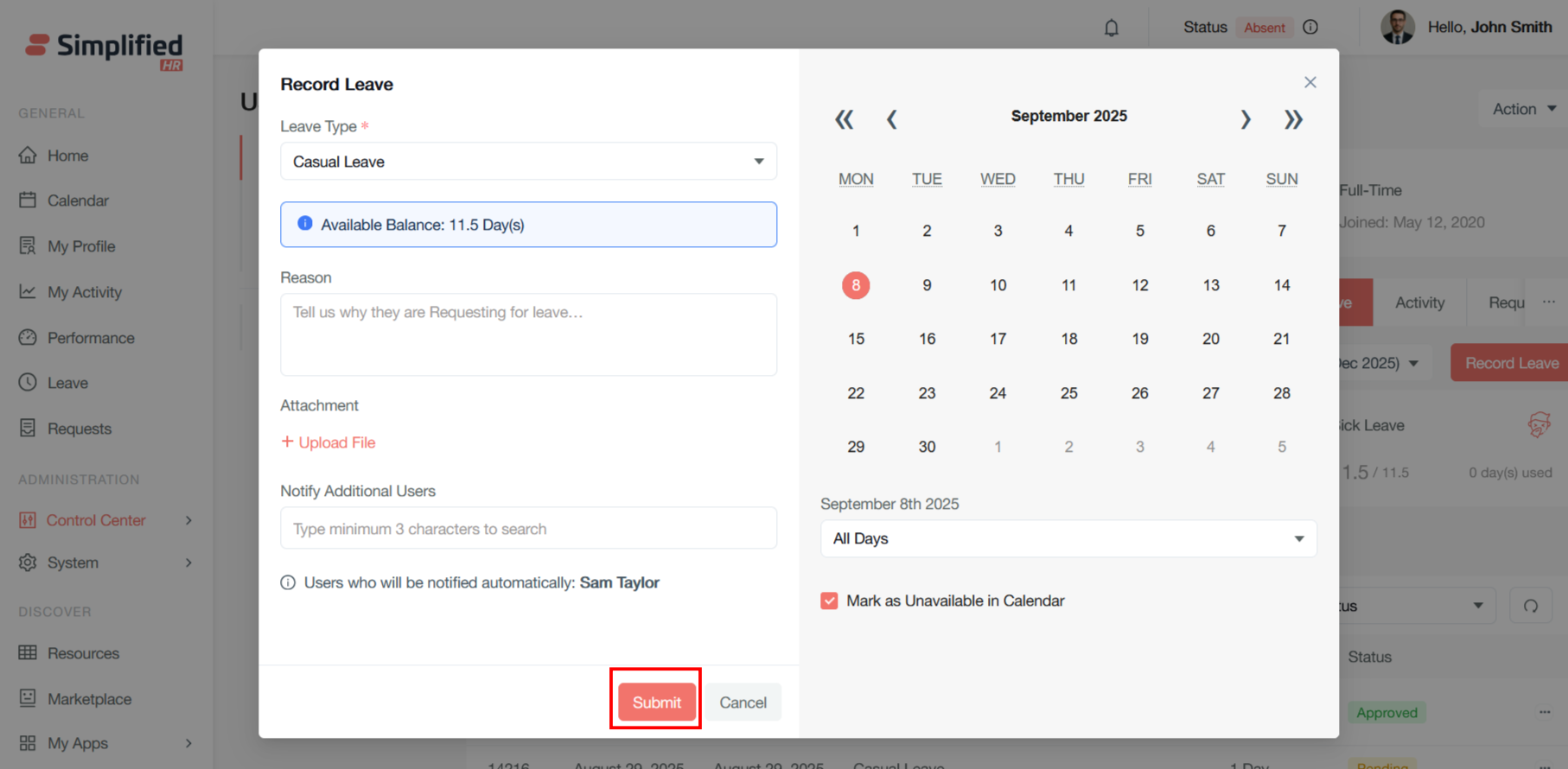Switch to the Activity tab

pos(1418,302)
